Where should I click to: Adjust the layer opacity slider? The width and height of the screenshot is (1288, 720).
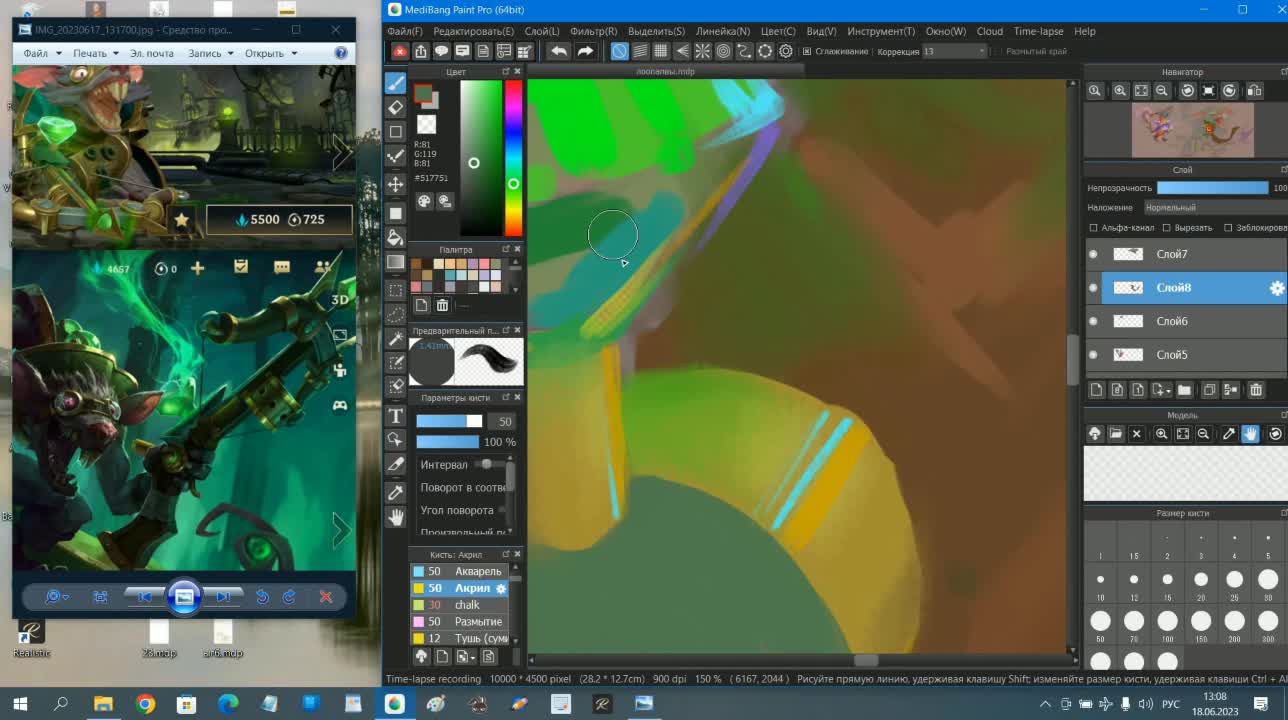pyautogui.click(x=1212, y=188)
